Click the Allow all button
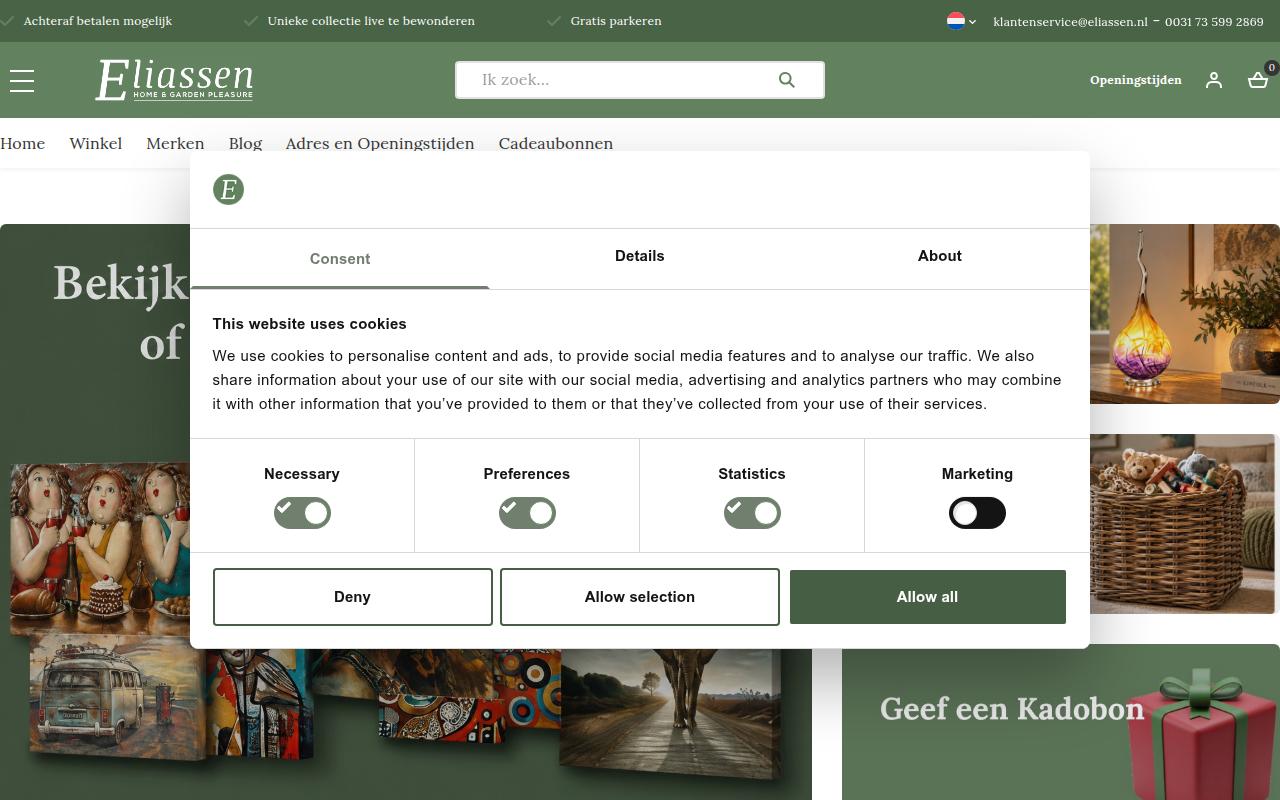 928,597
